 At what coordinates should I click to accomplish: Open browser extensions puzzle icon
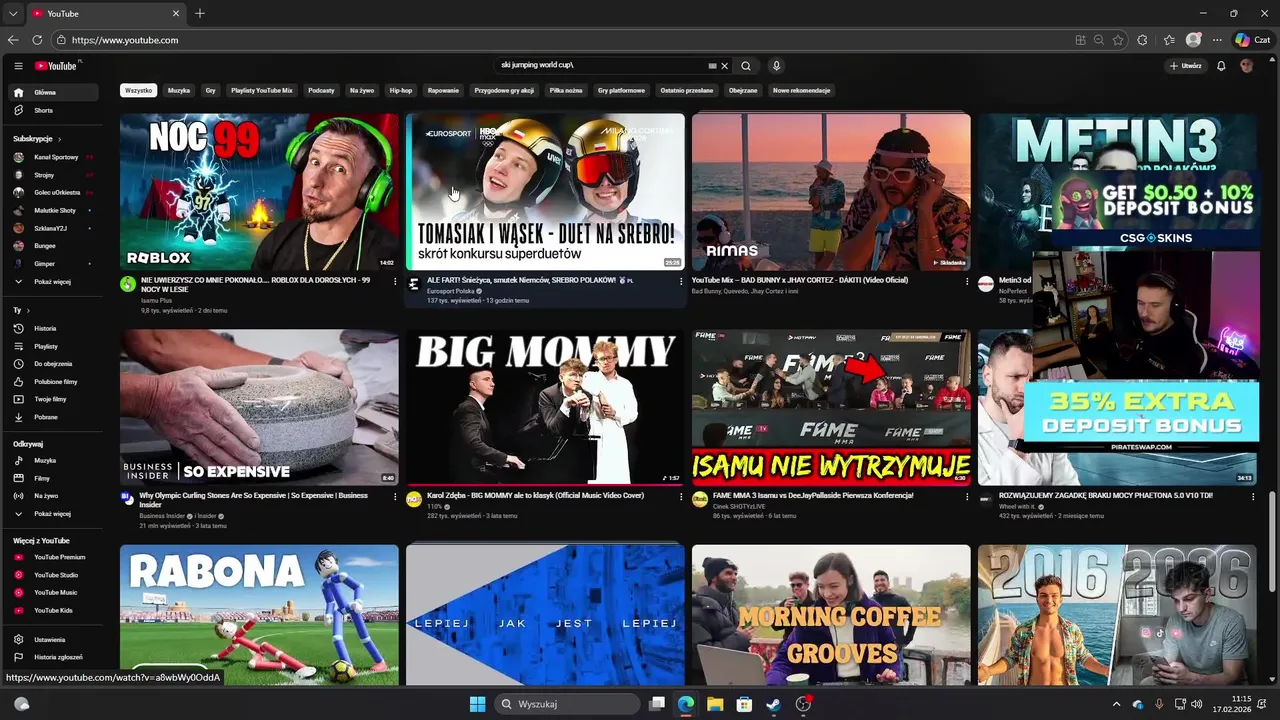click(1143, 40)
